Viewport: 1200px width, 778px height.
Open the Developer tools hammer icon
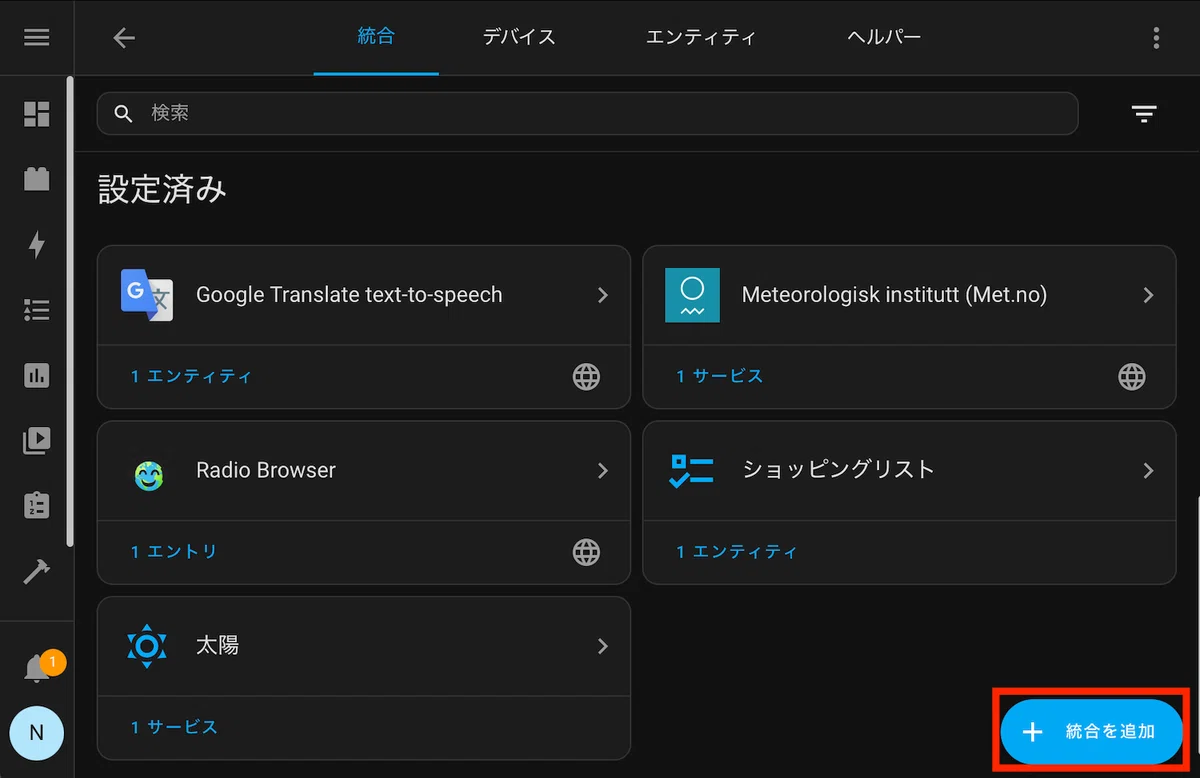(x=37, y=571)
